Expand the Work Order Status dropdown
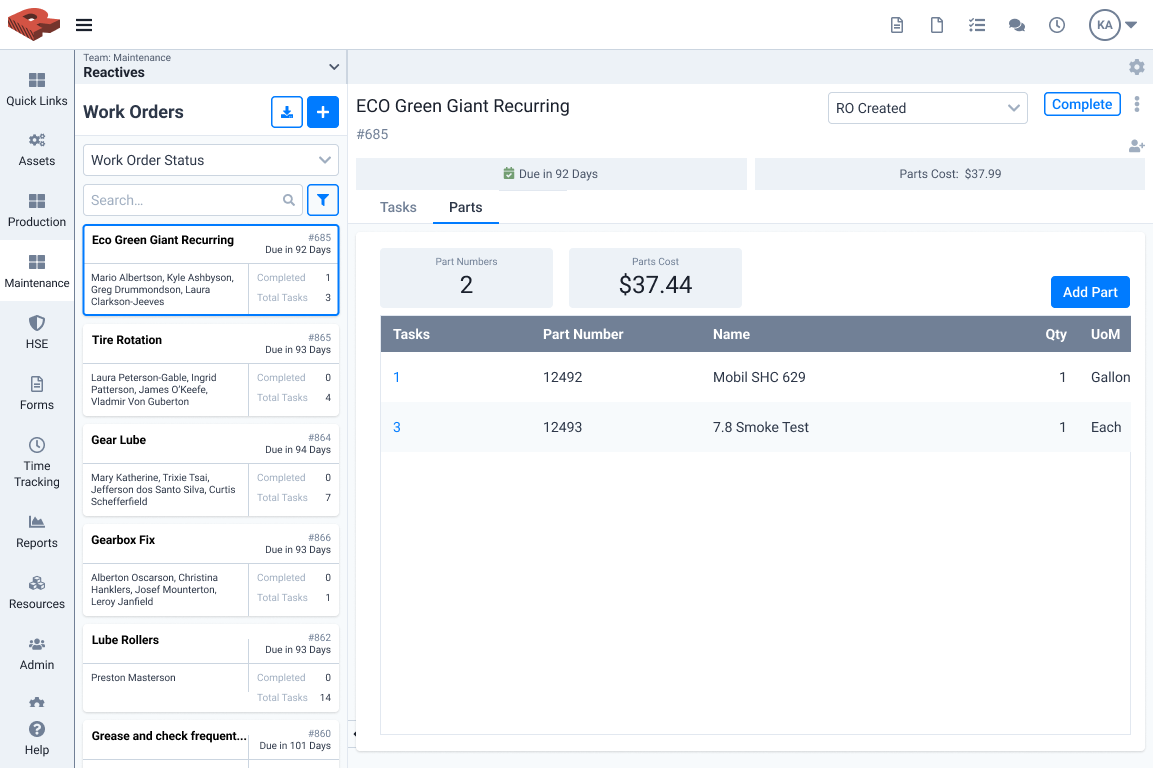Image resolution: width=1153 pixels, height=768 pixels. 210,160
